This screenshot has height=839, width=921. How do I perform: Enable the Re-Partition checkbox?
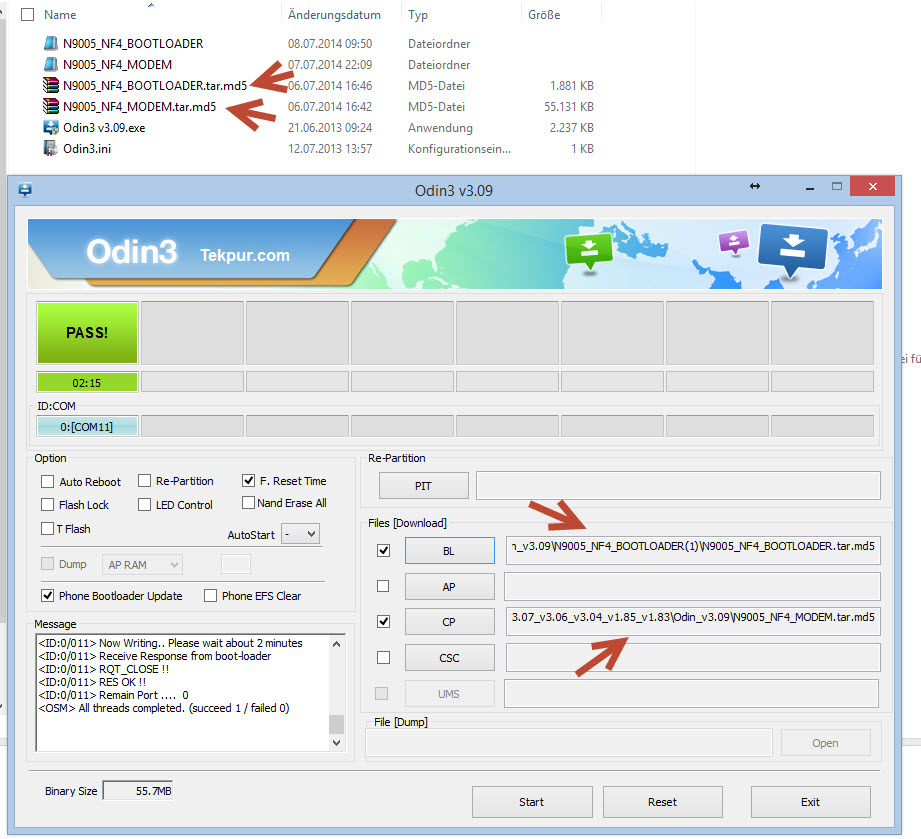click(144, 481)
